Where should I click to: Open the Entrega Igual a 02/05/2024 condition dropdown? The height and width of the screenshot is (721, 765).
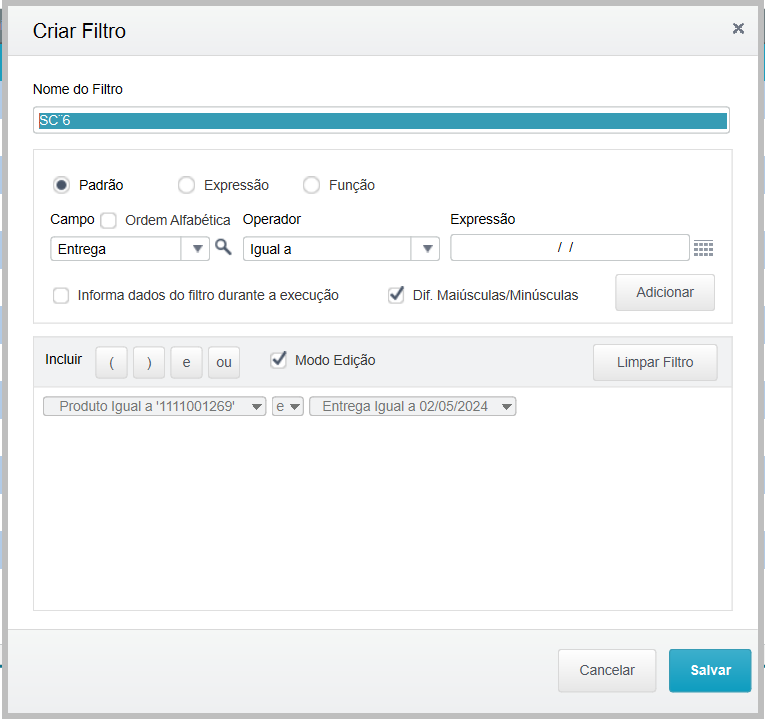pyautogui.click(x=507, y=407)
